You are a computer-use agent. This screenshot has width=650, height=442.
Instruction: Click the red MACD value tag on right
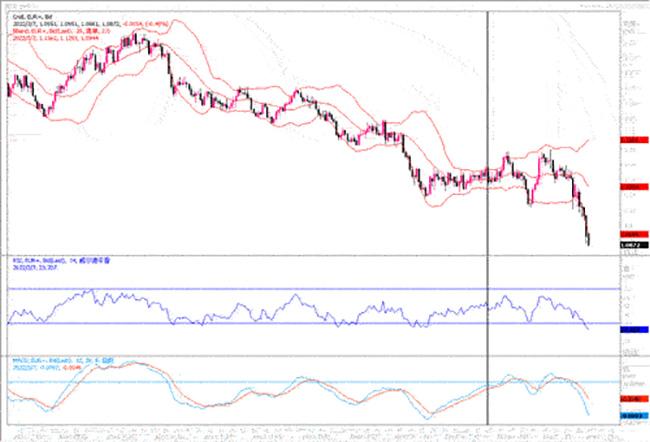click(x=629, y=400)
